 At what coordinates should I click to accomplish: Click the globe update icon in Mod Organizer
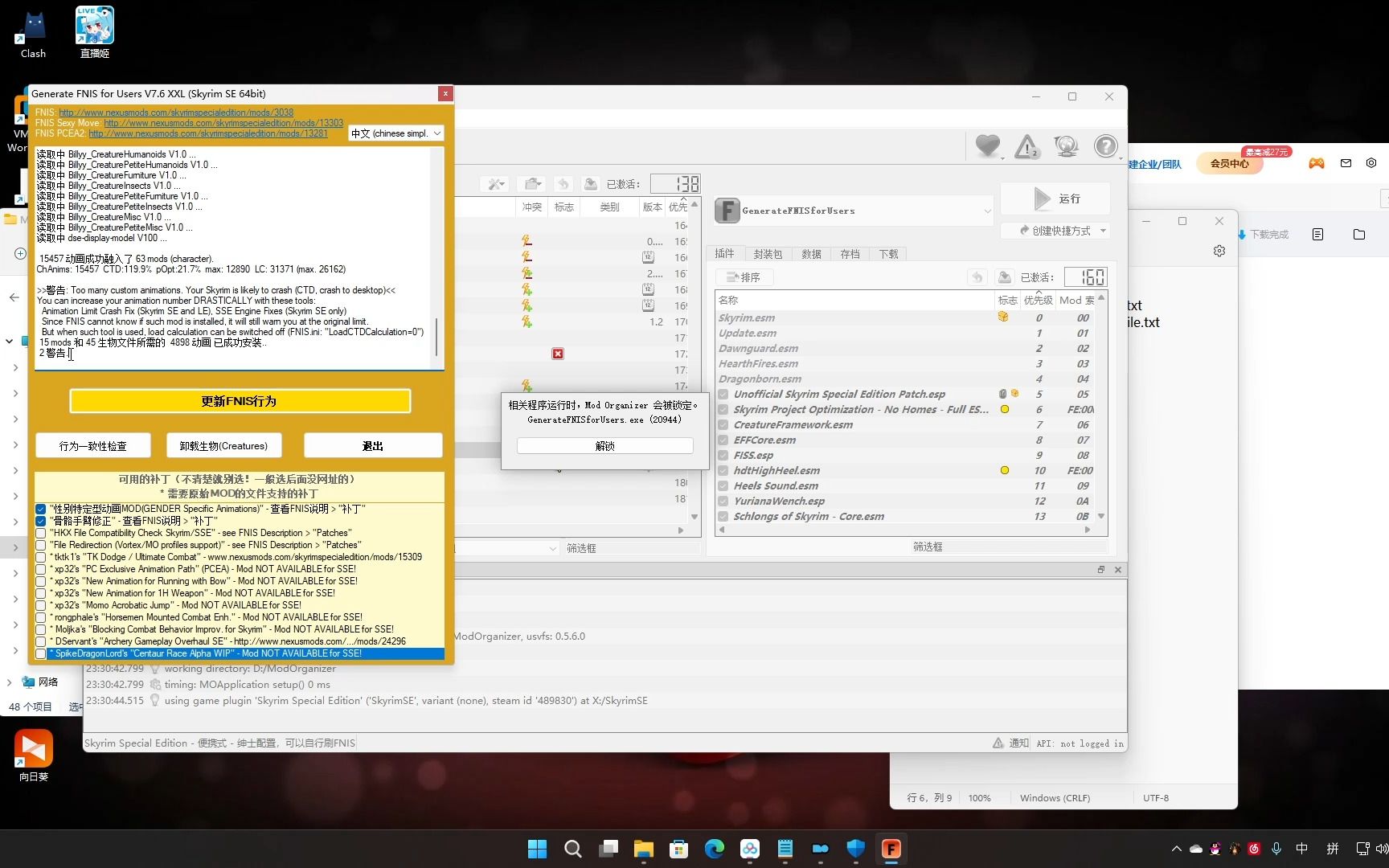pos(1067,146)
